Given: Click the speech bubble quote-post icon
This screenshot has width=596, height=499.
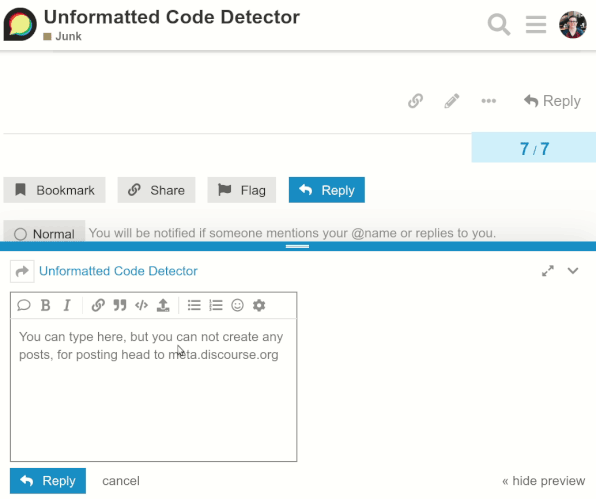Looking at the screenshot, I should pos(24,305).
